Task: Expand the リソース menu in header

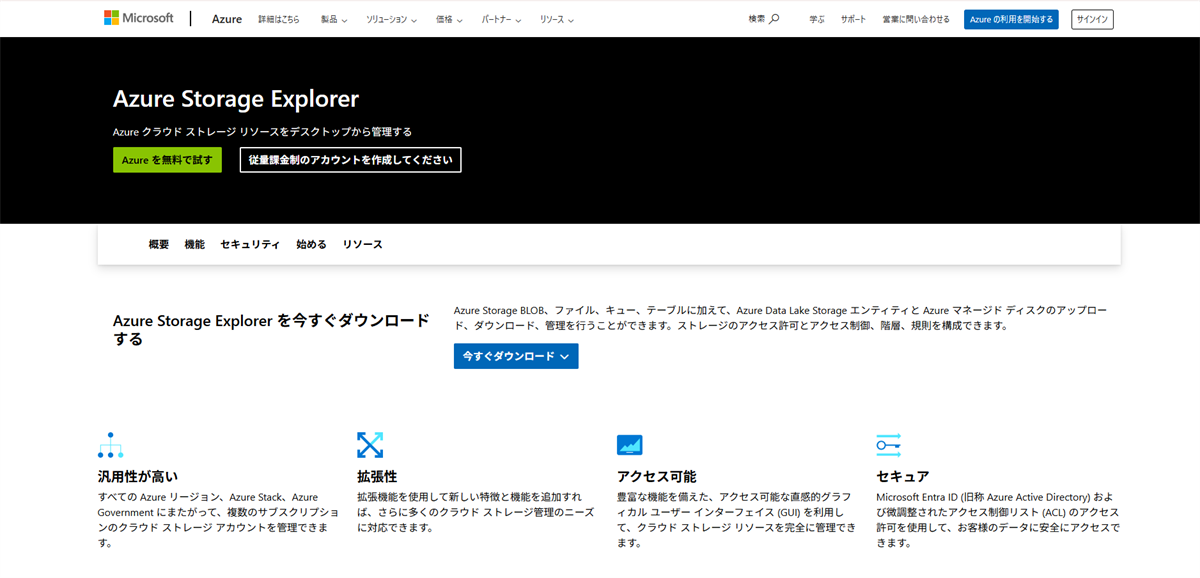Action: (557, 19)
